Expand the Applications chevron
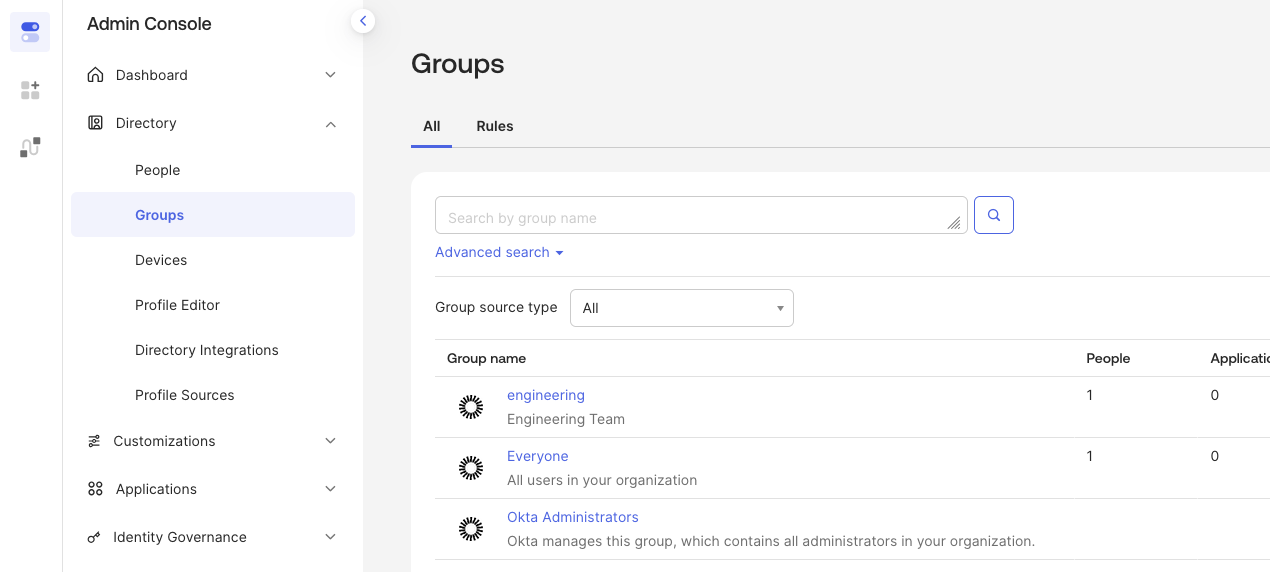Image resolution: width=1270 pixels, height=572 pixels. tap(331, 489)
